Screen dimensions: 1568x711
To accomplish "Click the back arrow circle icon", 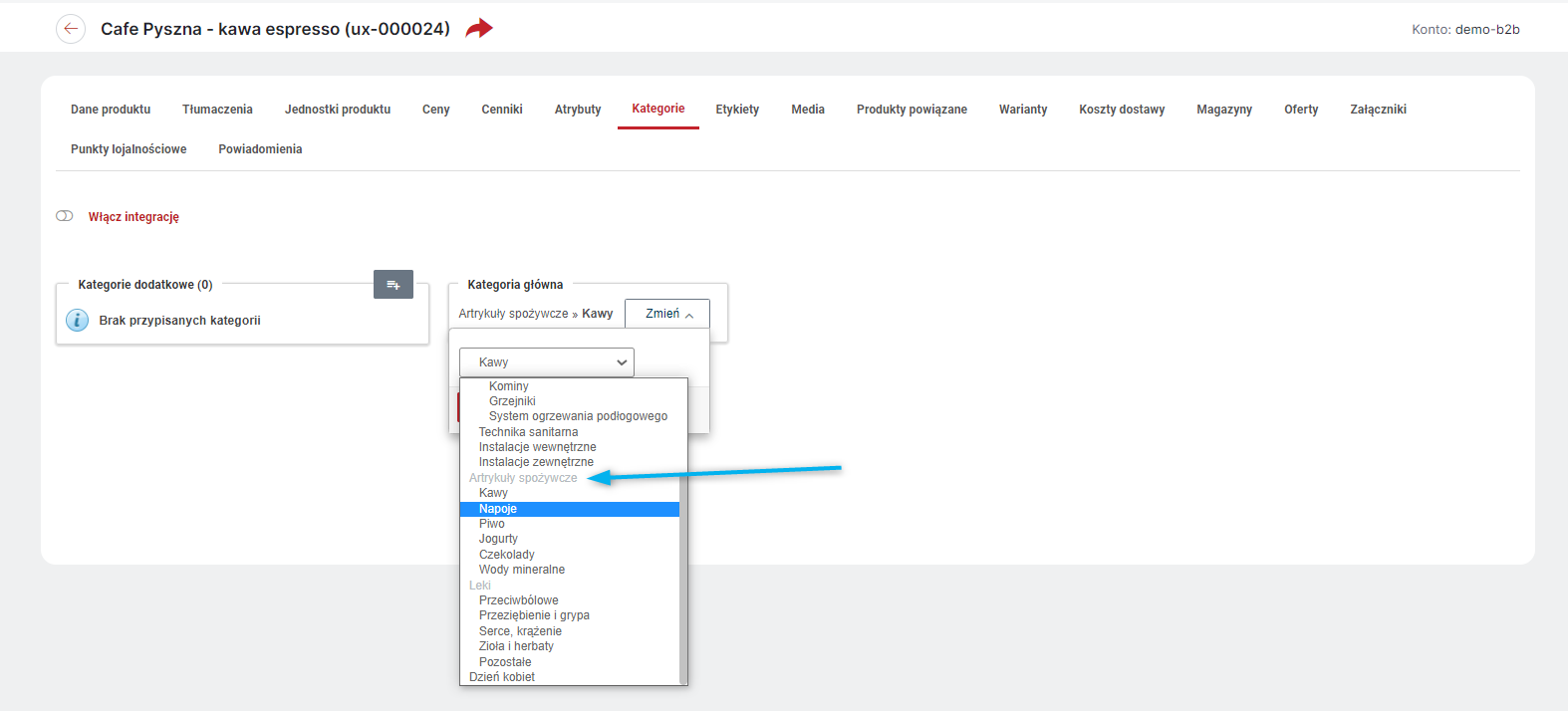I will pyautogui.click(x=71, y=29).
